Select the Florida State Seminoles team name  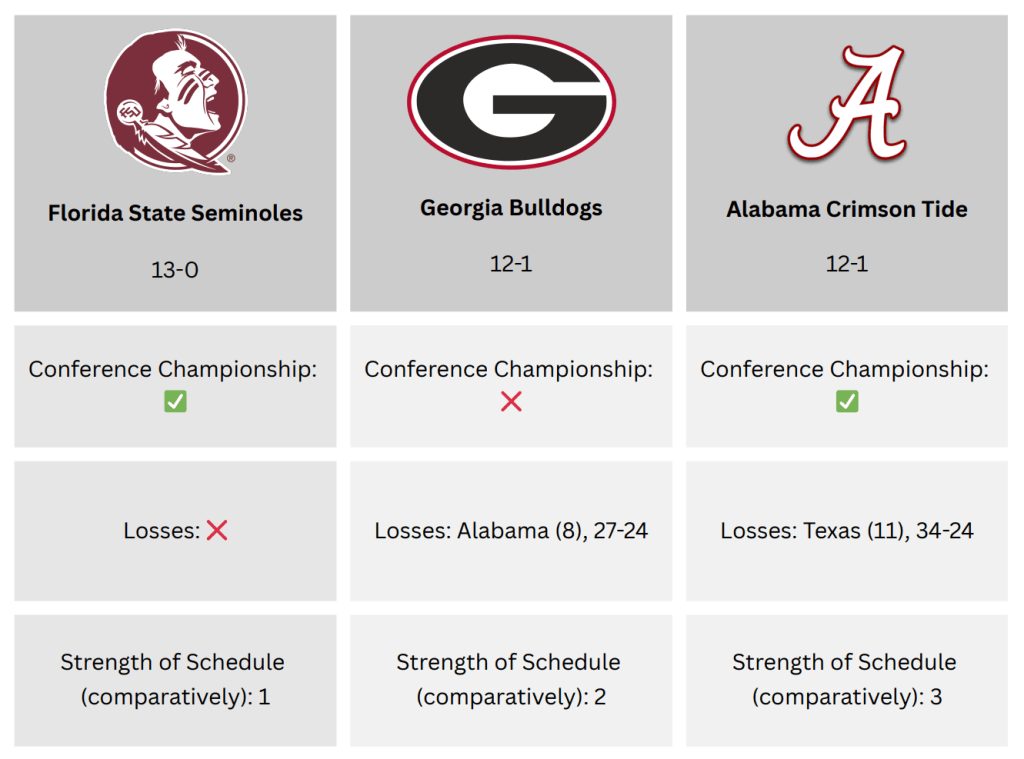click(x=175, y=213)
